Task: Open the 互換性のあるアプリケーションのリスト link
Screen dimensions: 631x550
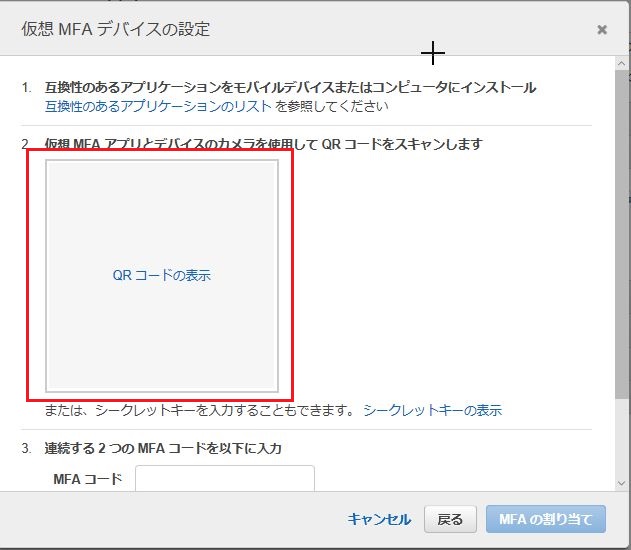Action: tap(158, 106)
